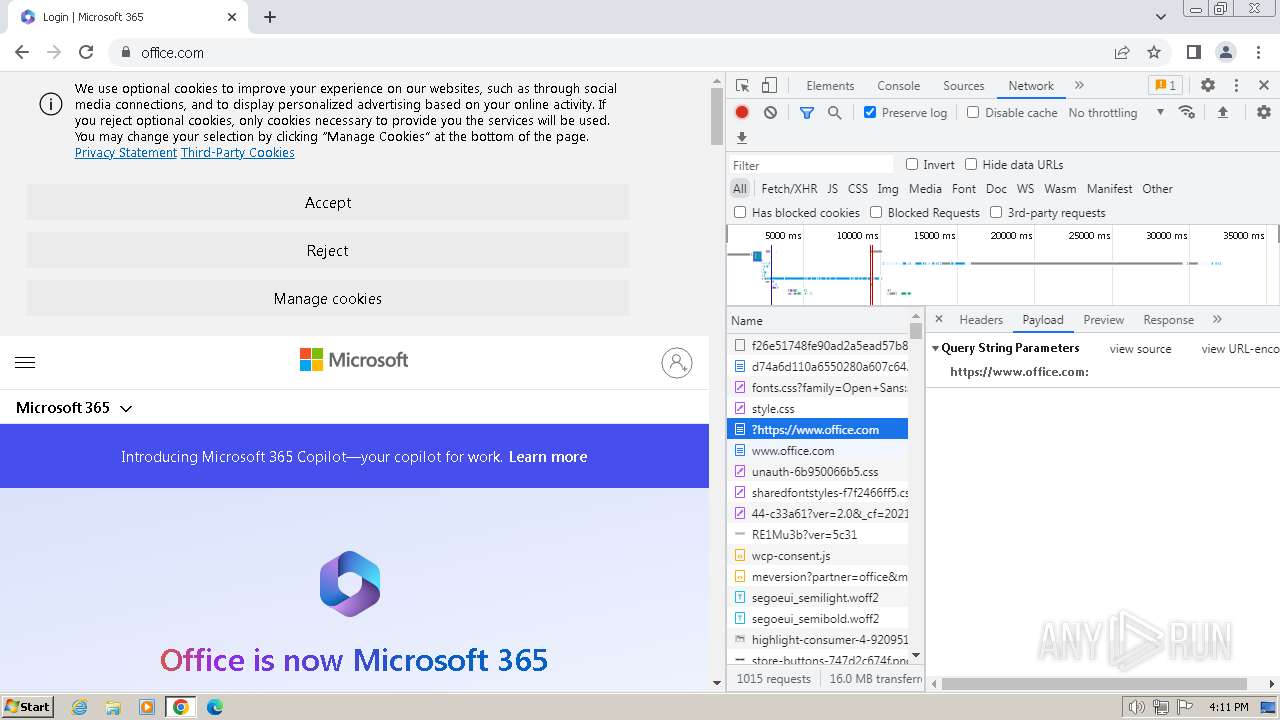
Task: Open the Privacy Statement link
Action: pos(126,153)
